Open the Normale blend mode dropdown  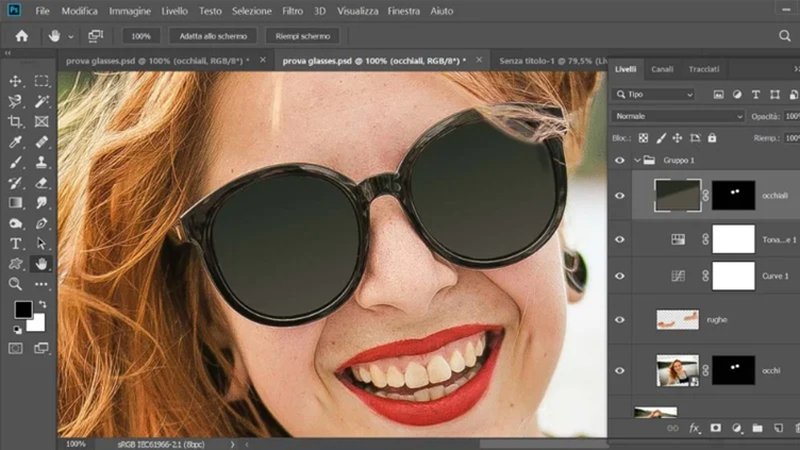click(x=678, y=116)
